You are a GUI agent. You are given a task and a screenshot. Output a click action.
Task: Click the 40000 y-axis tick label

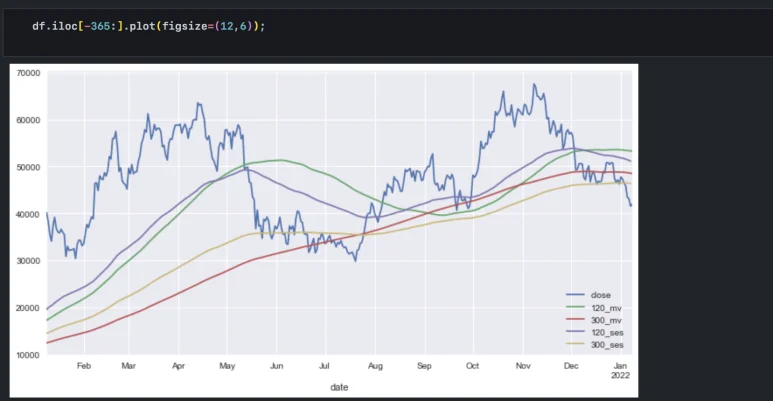[x=27, y=214]
